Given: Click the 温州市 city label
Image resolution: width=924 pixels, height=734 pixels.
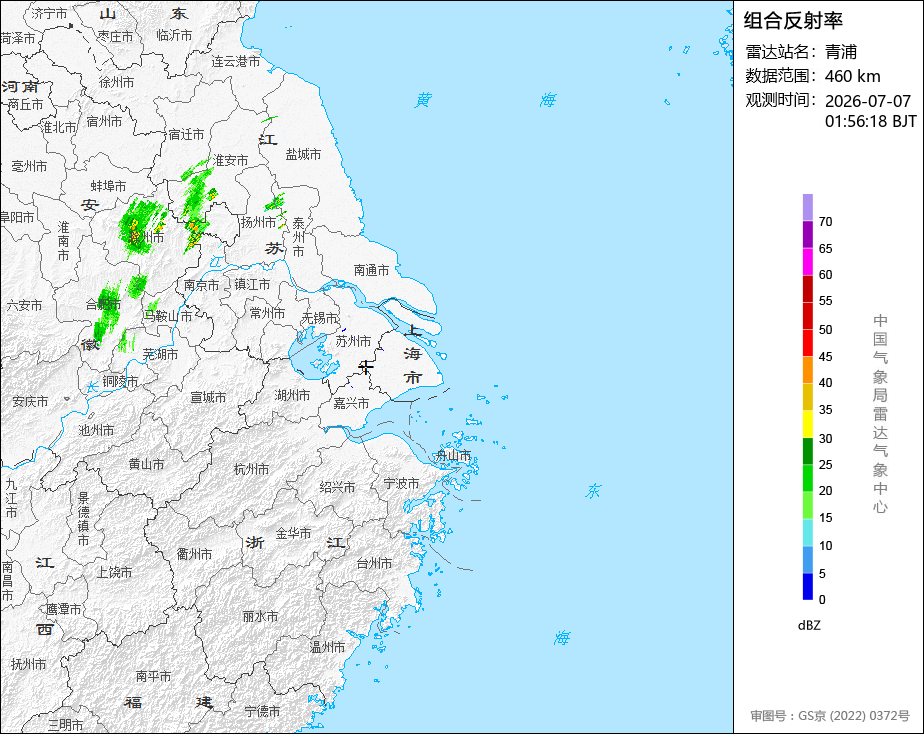Looking at the screenshot, I should (328, 647).
